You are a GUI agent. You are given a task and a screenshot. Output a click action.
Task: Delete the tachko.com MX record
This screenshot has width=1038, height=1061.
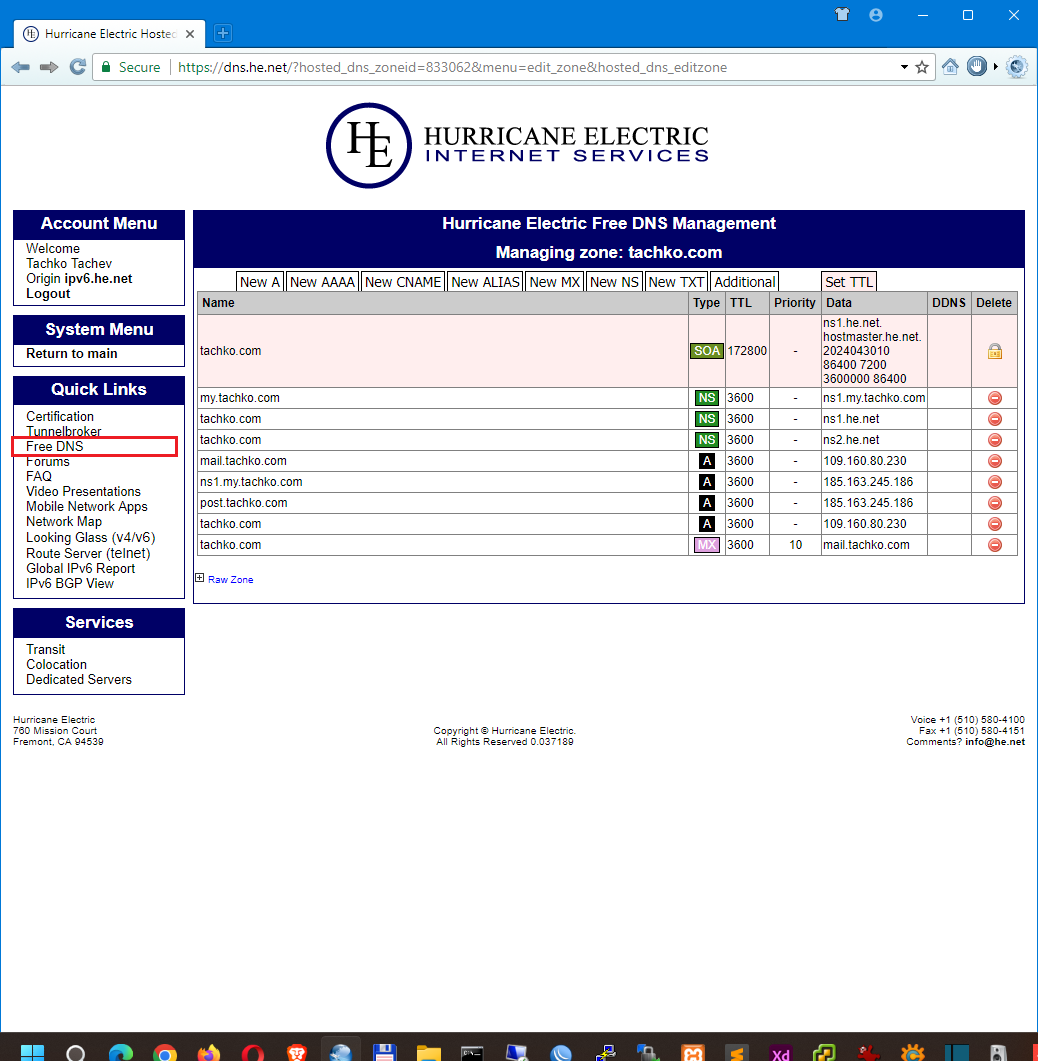[995, 545]
